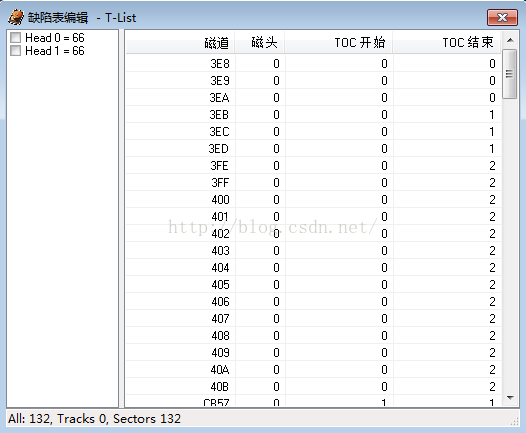Sort by the TOC 开始 column header
526x433 pixels.
click(x=339, y=42)
